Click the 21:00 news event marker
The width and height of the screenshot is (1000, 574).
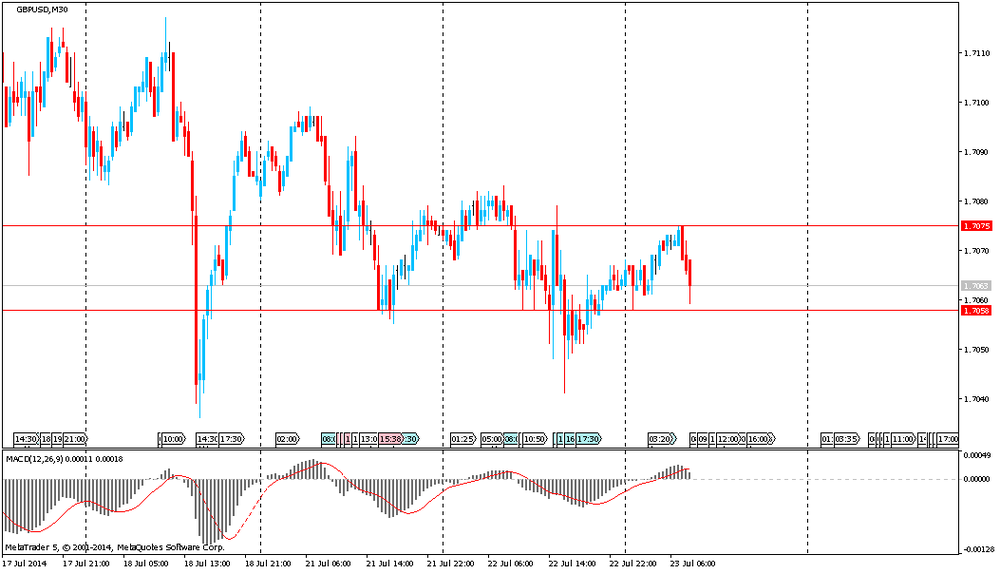(x=75, y=439)
